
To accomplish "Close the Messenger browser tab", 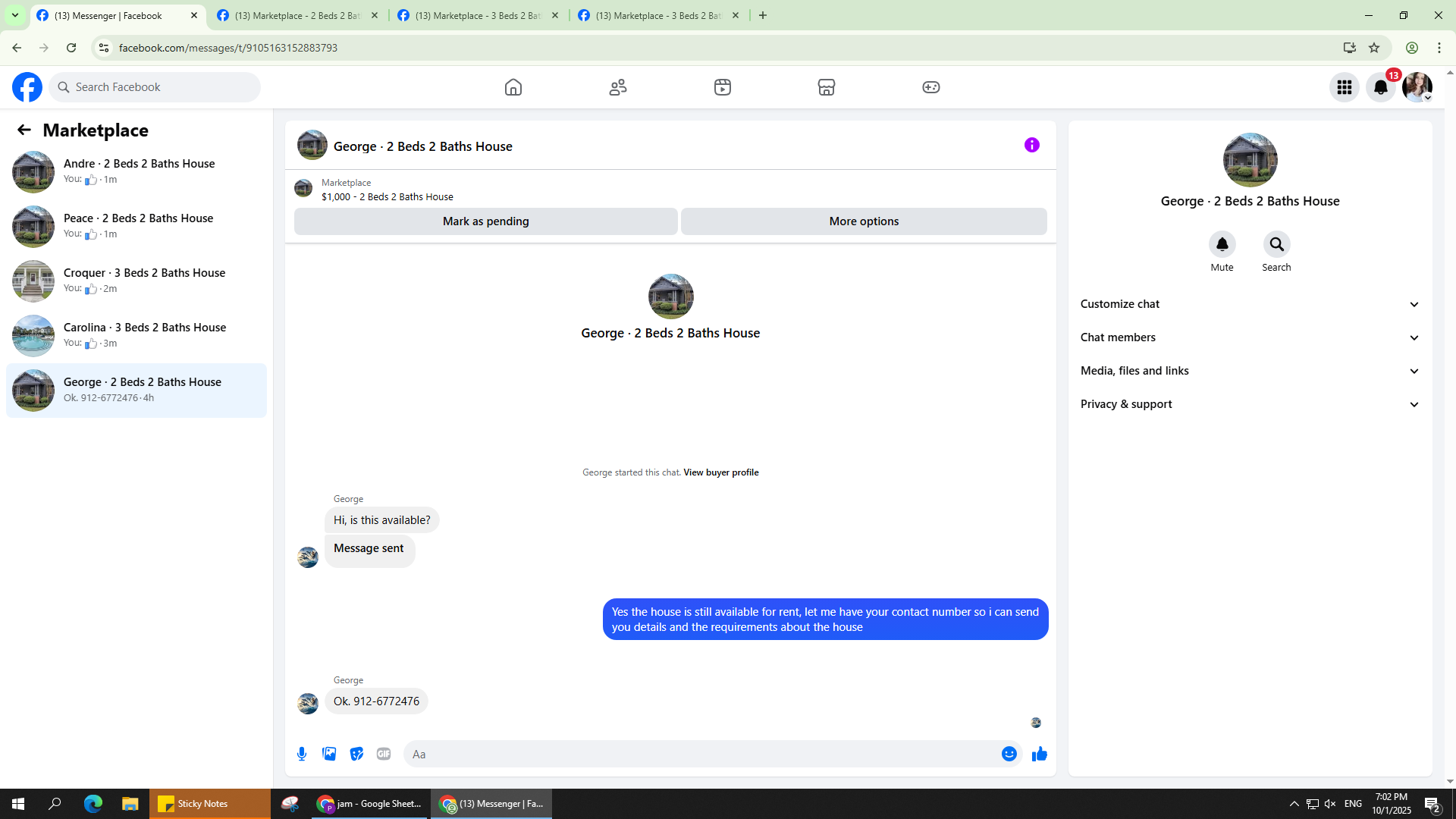I will coord(194,15).
